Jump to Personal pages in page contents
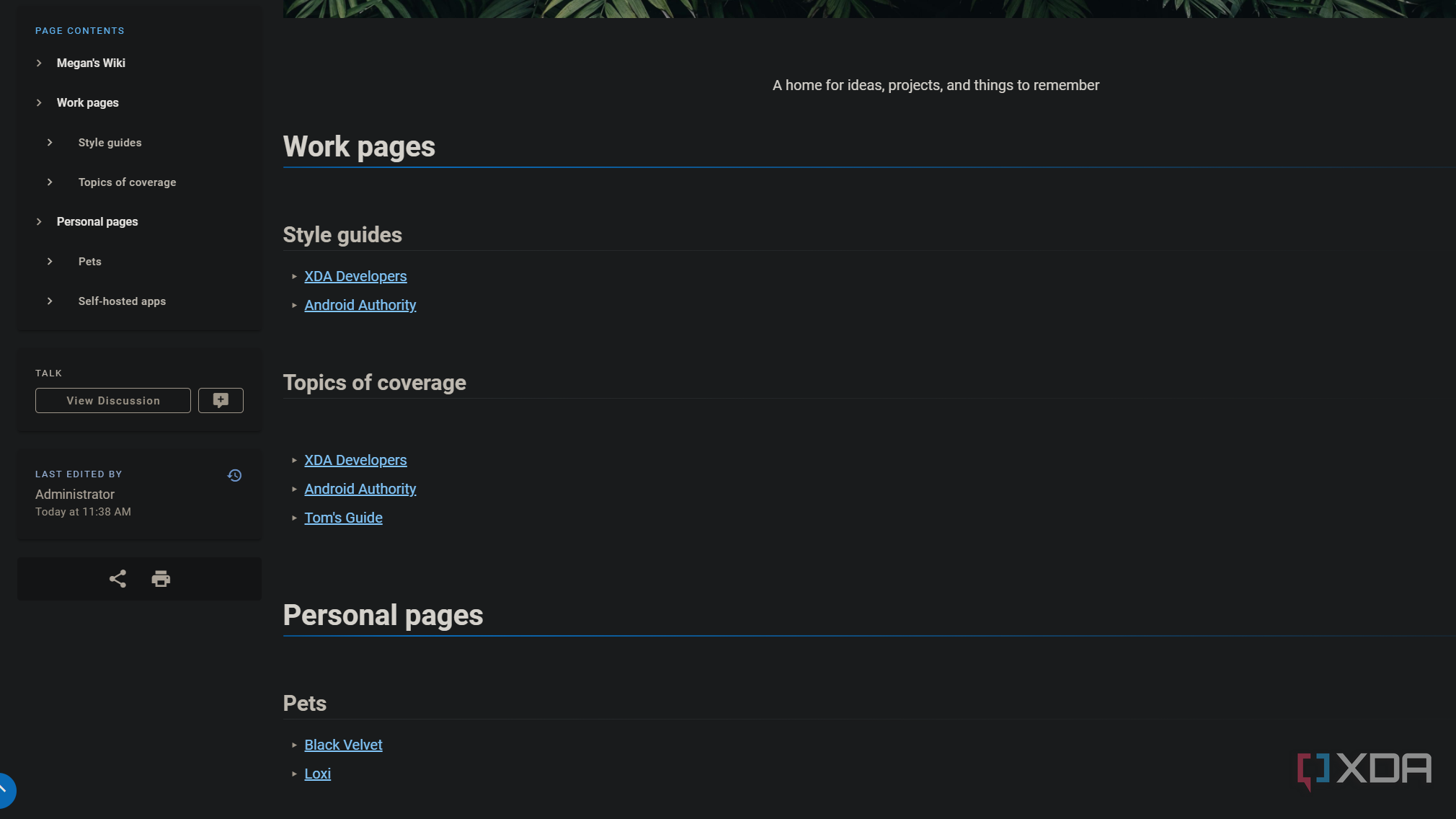 point(97,222)
